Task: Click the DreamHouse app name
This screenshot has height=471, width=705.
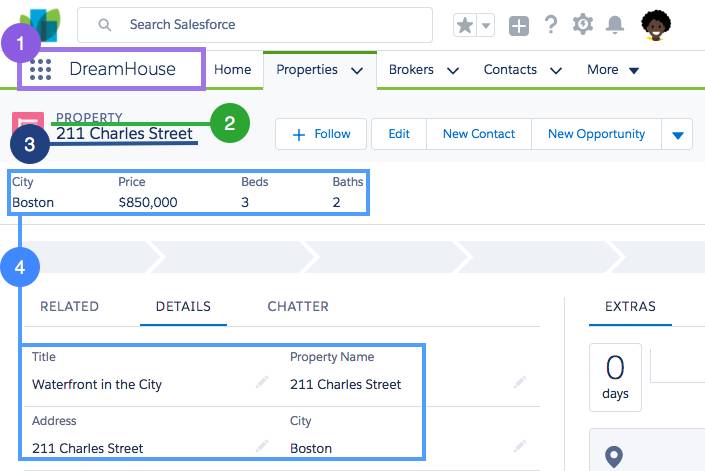Action: click(x=122, y=69)
